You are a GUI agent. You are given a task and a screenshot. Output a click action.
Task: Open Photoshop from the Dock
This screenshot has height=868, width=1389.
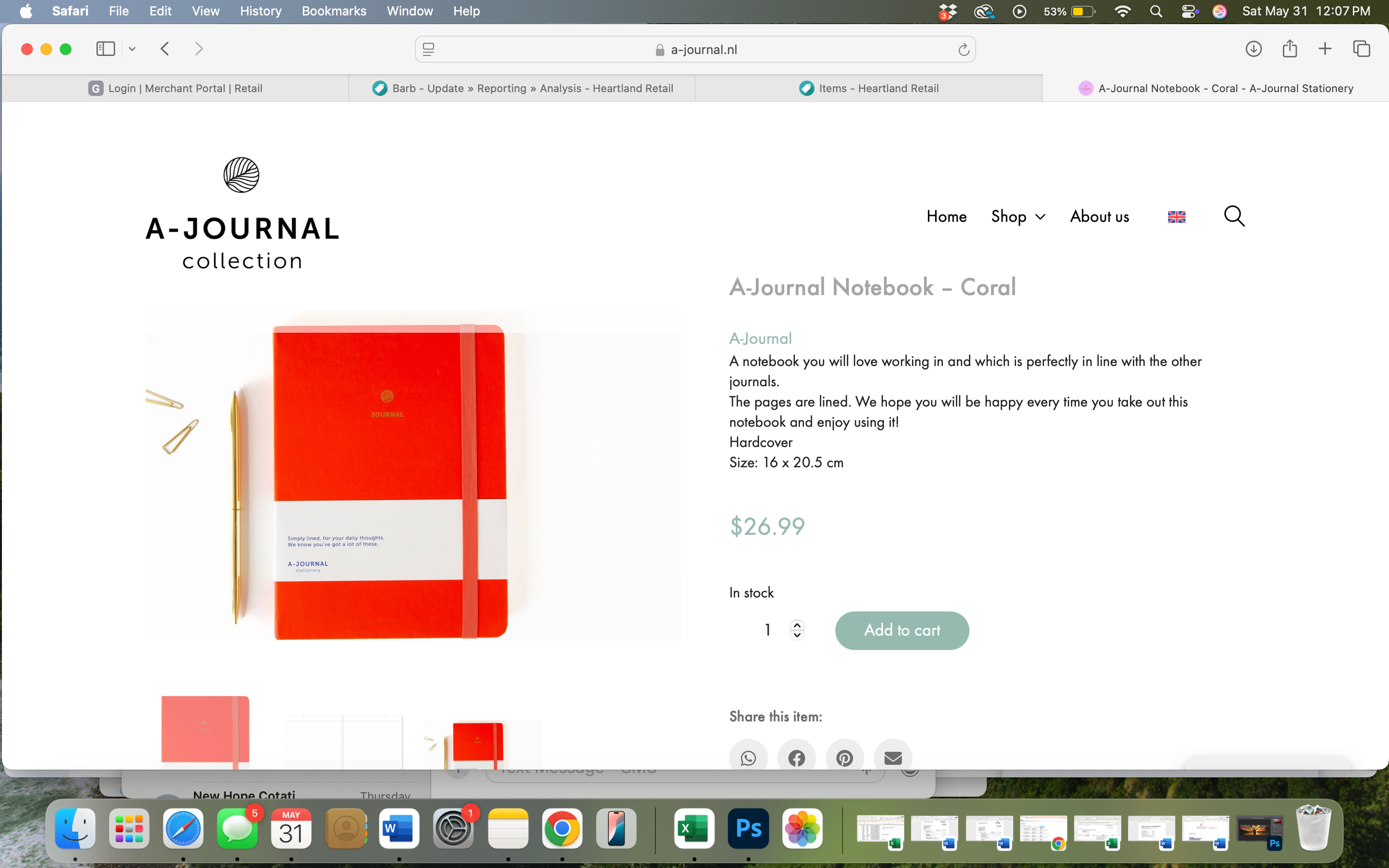[x=748, y=828]
